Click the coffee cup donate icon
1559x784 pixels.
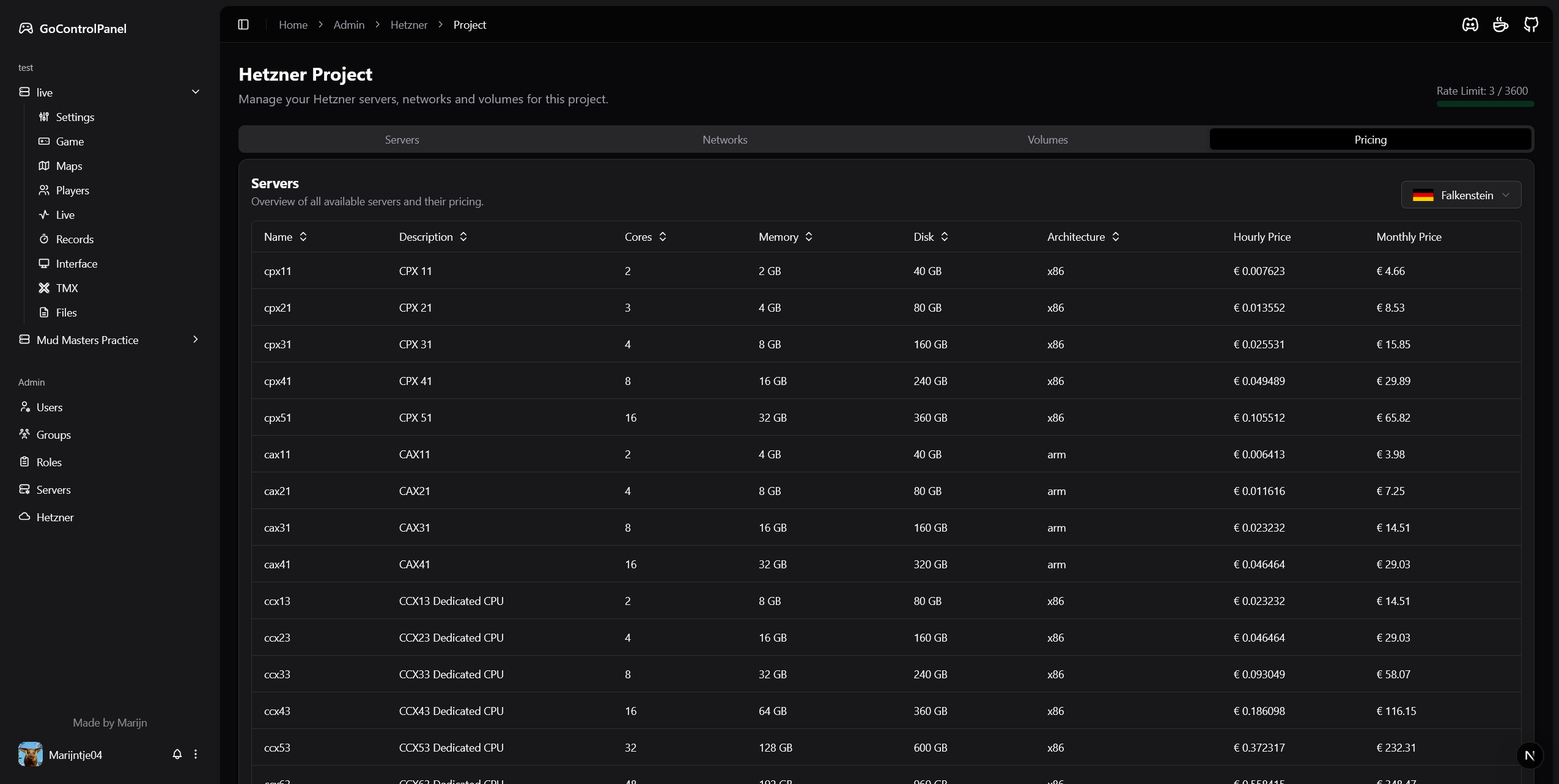pyautogui.click(x=1500, y=24)
